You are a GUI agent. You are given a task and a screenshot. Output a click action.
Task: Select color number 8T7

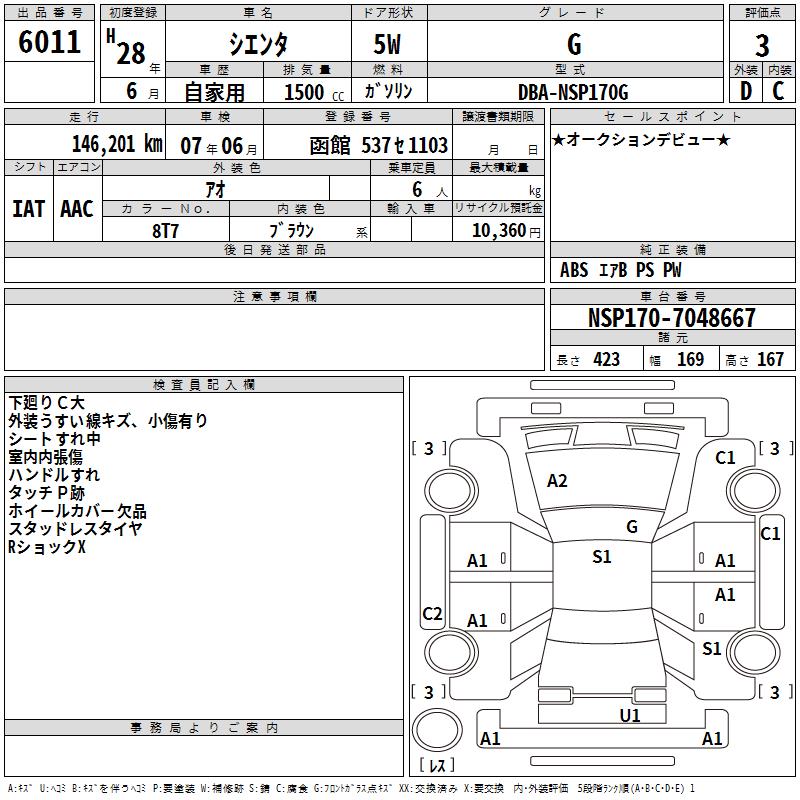165,231
